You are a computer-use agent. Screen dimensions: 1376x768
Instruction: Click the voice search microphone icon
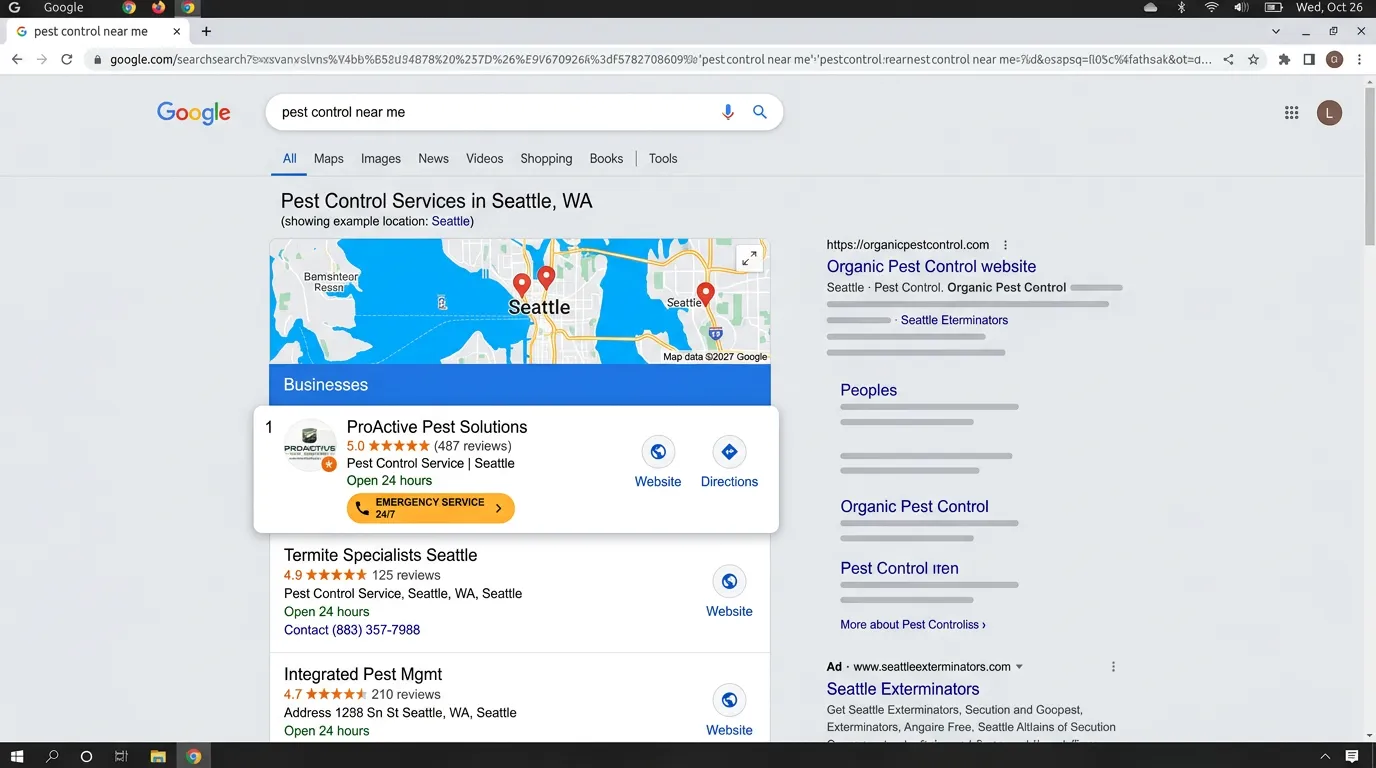click(728, 112)
